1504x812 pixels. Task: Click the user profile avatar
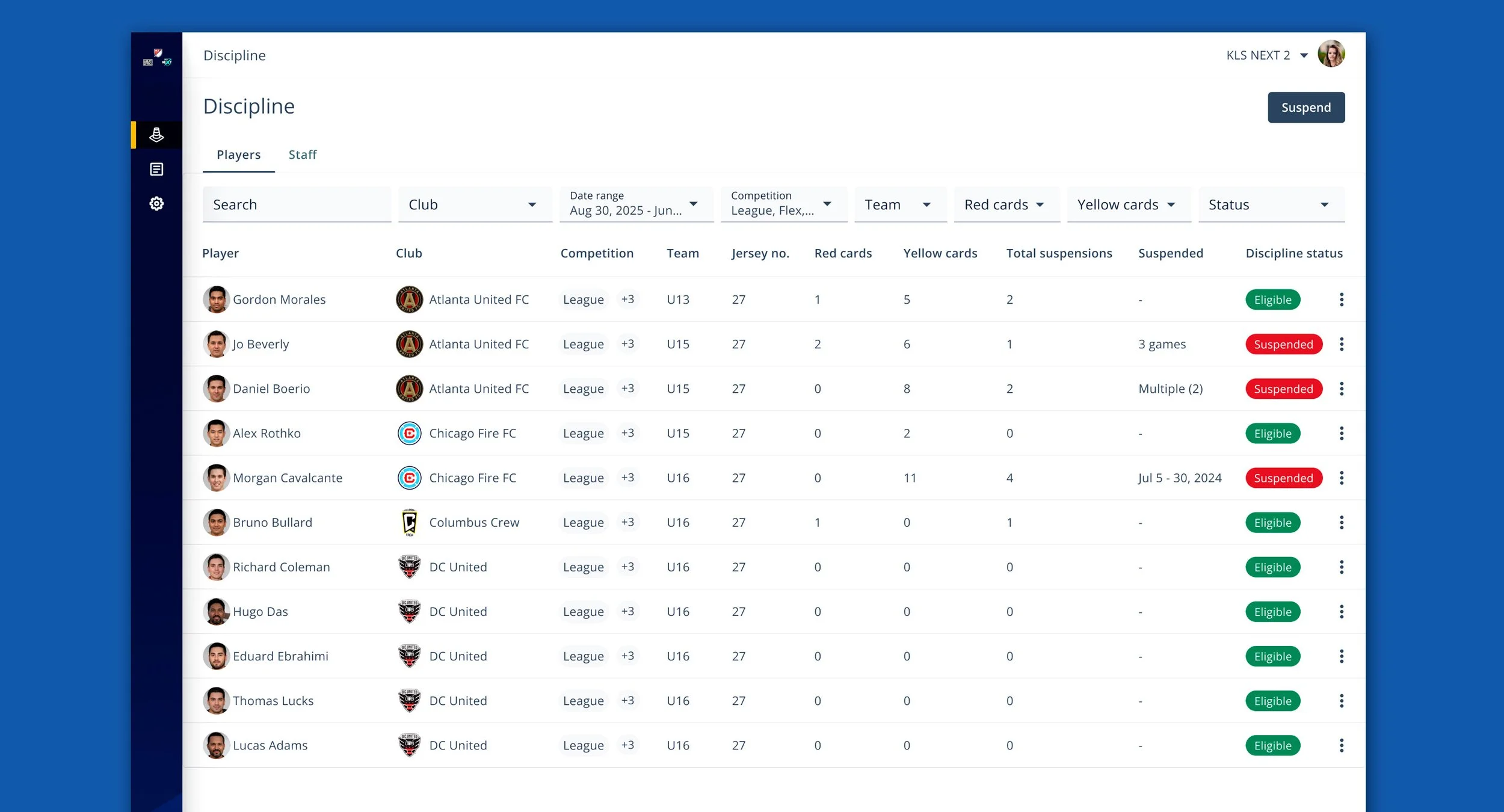(x=1331, y=55)
